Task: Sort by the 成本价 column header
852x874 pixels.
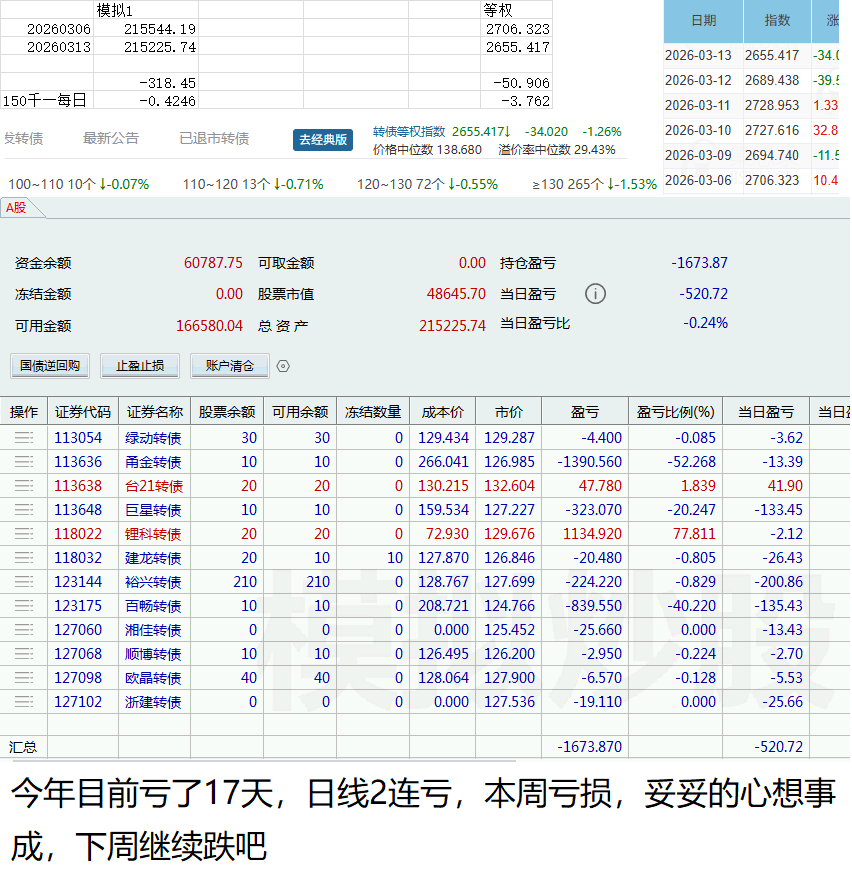Action: (x=442, y=412)
